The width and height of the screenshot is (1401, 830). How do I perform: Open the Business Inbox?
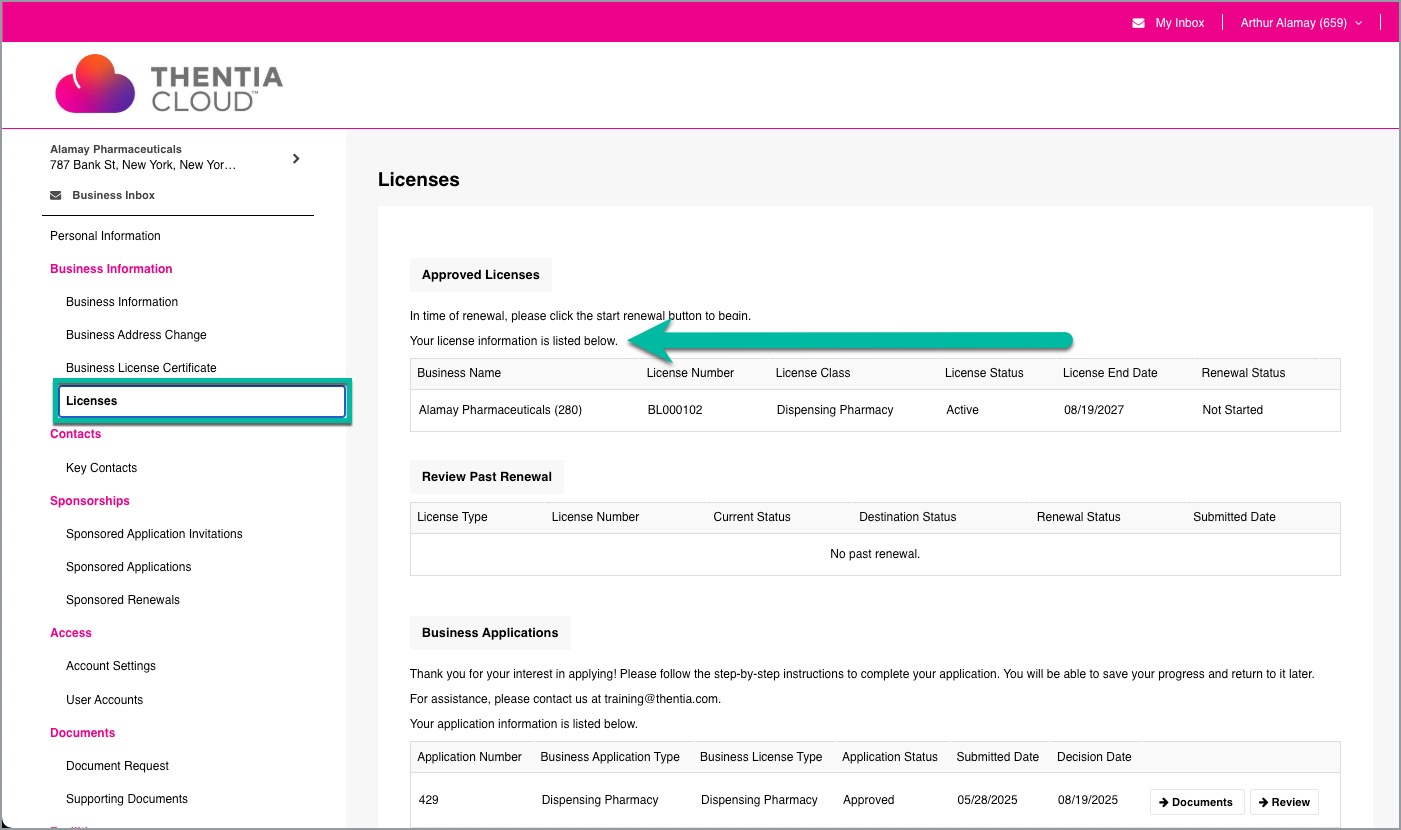(113, 195)
